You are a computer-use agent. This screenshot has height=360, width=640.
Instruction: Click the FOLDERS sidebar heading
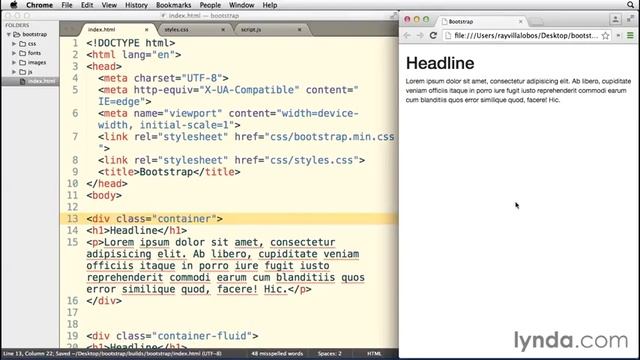(x=17, y=25)
